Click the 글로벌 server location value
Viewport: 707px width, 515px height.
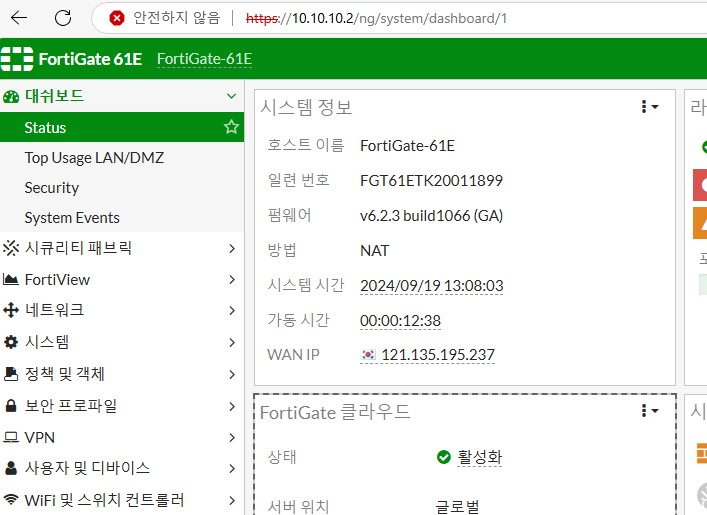tap(457, 506)
